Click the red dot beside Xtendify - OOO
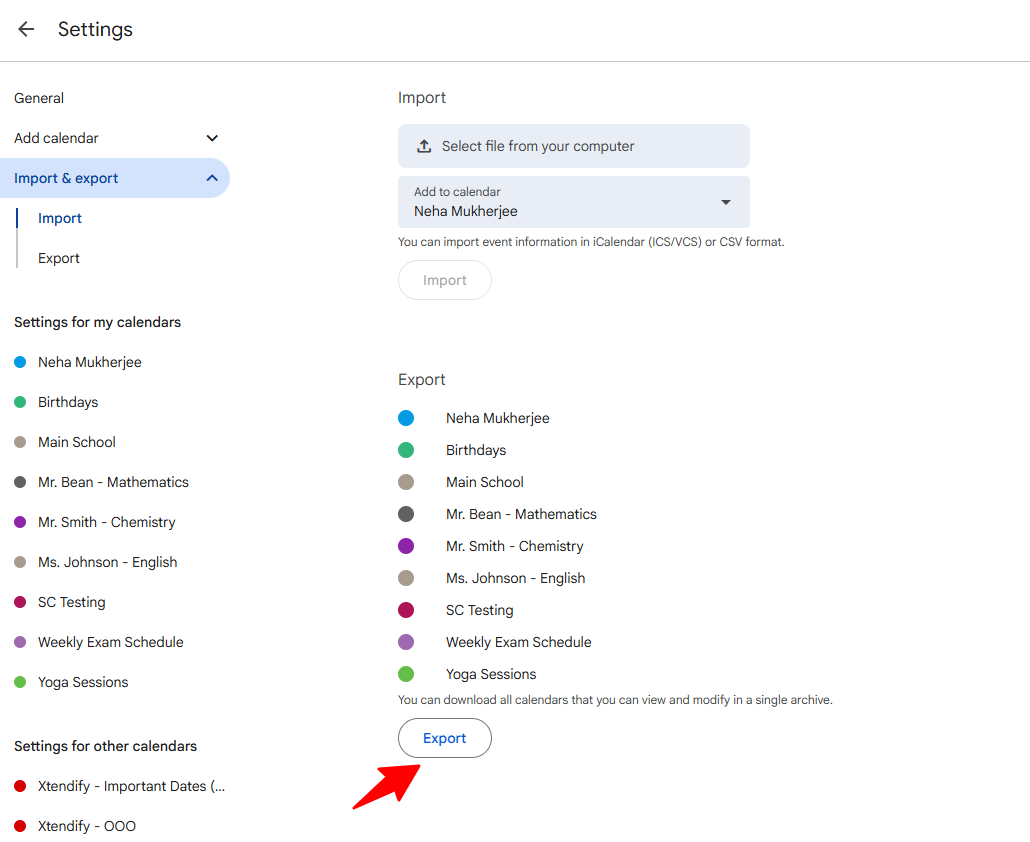1030x842 pixels. [20, 826]
